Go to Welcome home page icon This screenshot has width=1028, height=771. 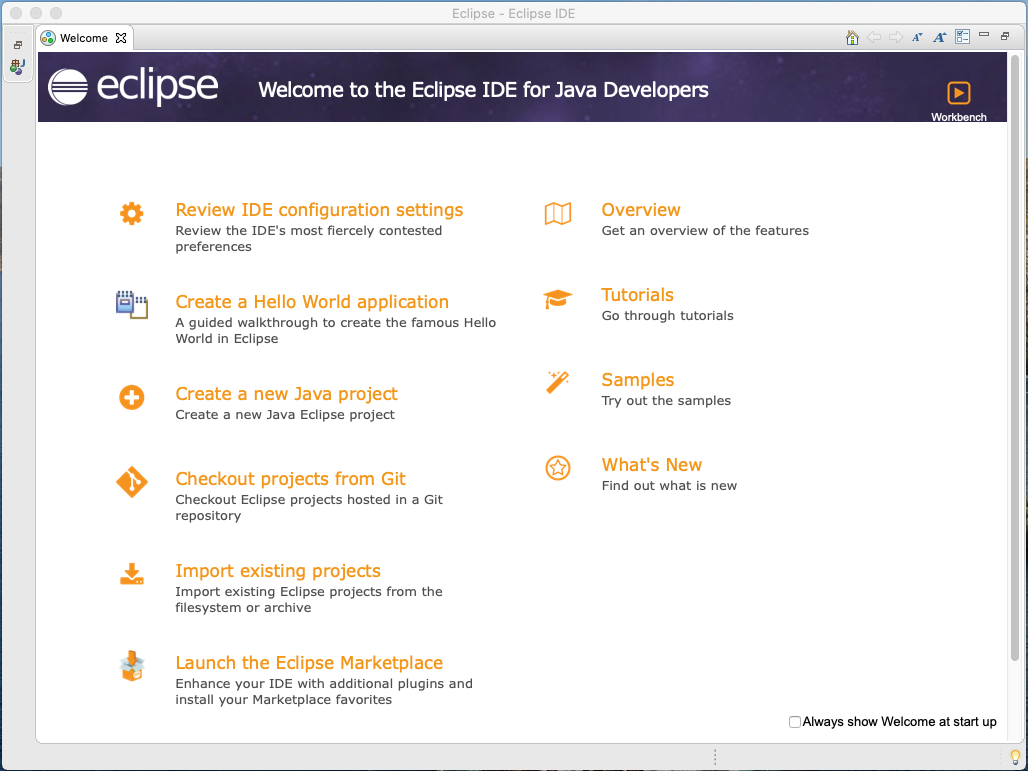(852, 37)
